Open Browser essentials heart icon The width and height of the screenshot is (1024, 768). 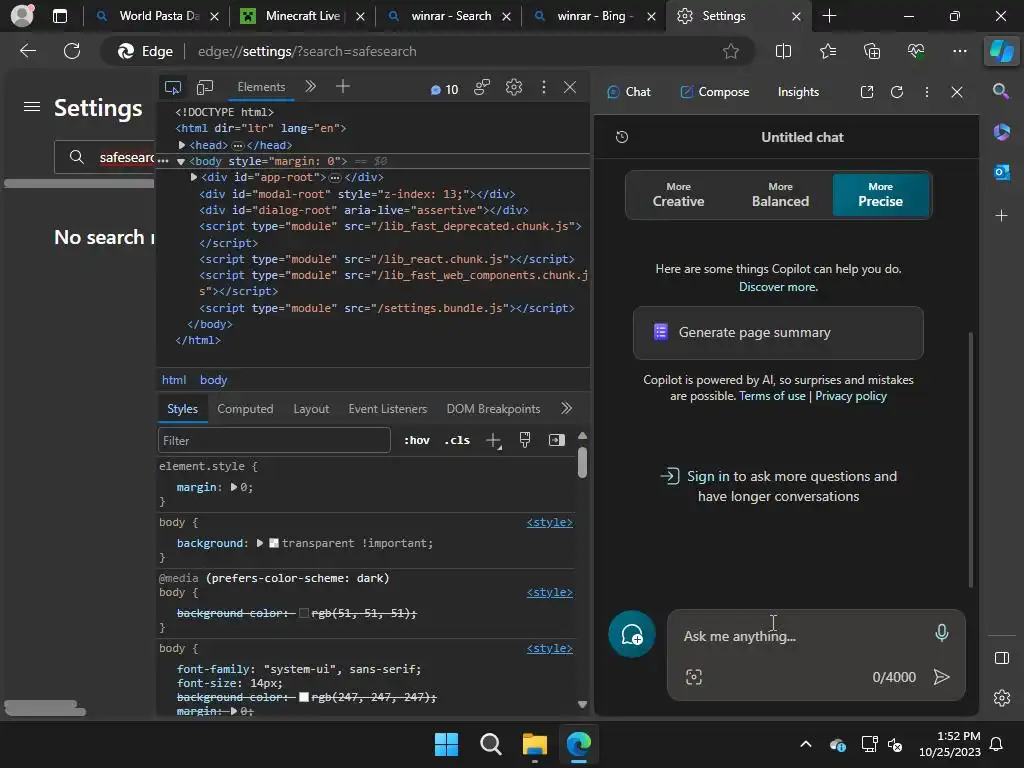916,51
